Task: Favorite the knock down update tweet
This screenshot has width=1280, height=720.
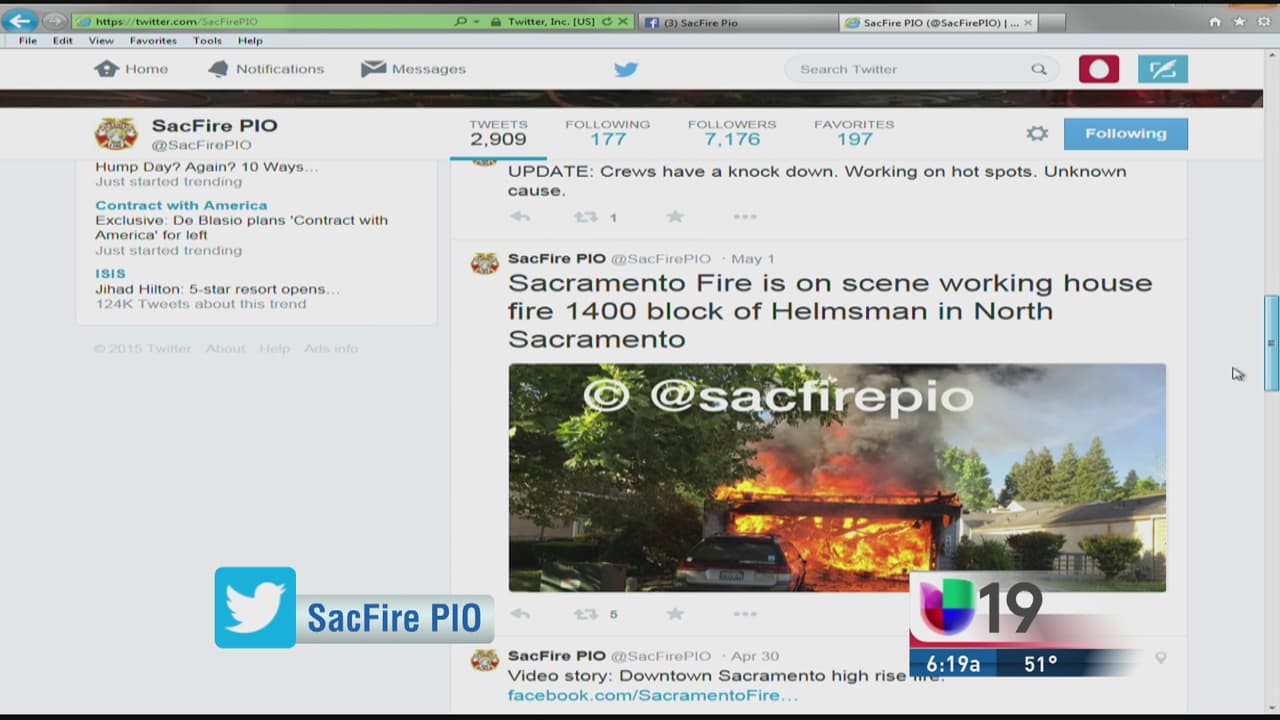Action: pos(675,217)
